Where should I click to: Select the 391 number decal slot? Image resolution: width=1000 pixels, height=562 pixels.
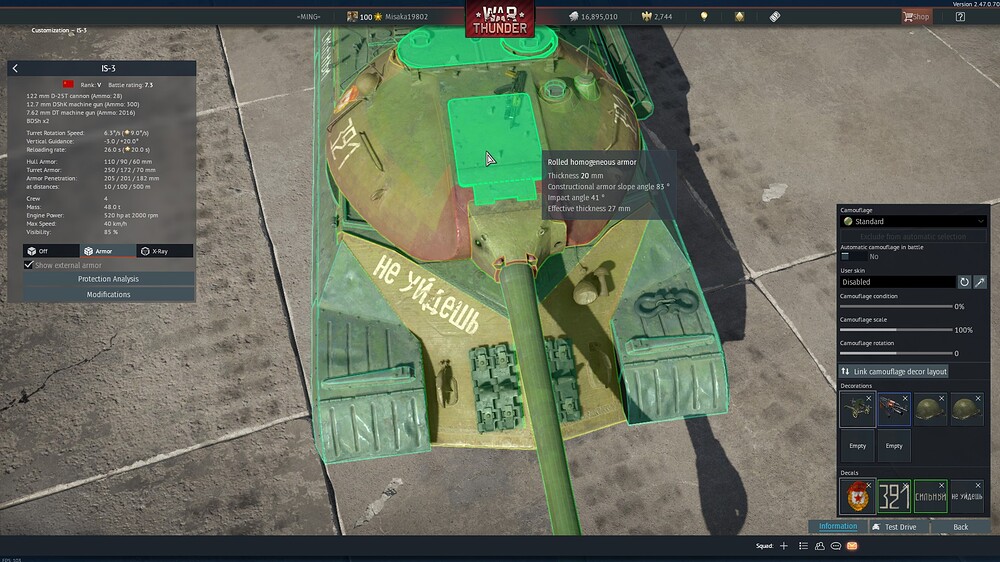893,496
